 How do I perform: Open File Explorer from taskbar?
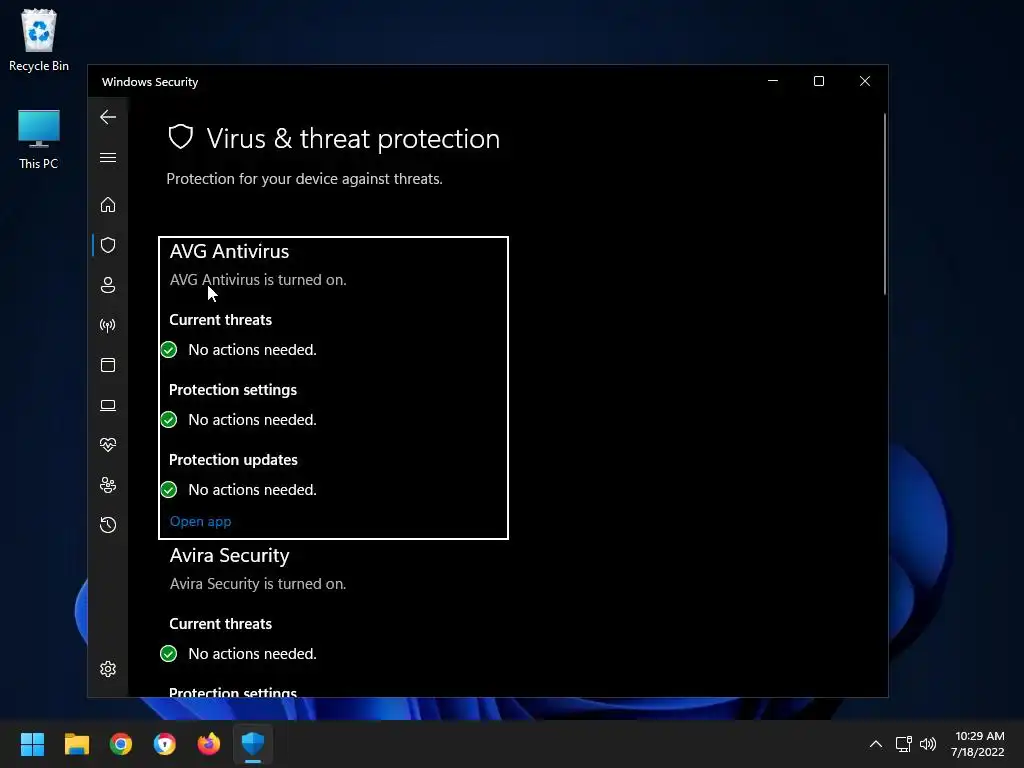76,744
